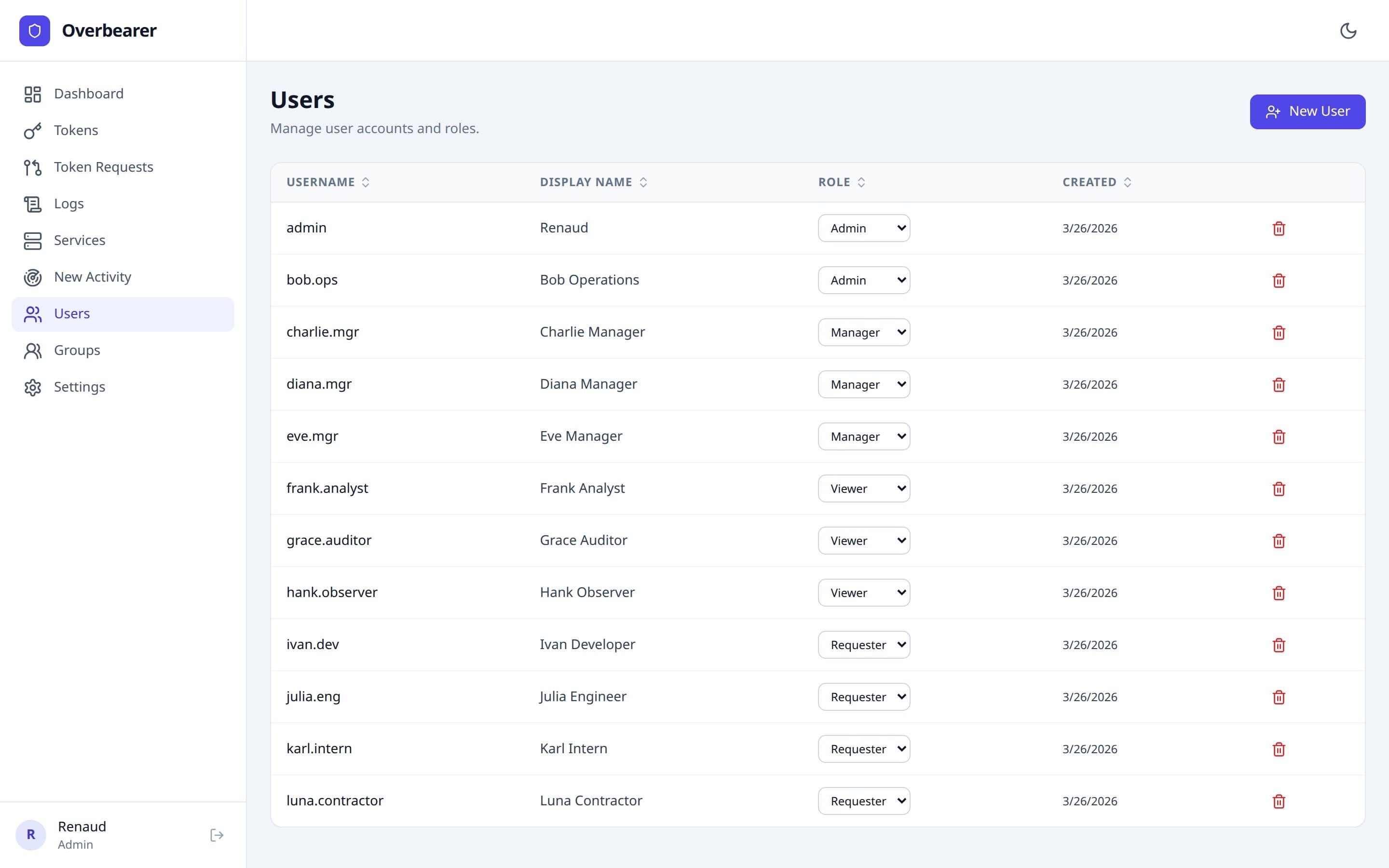Open Settings via the gear icon
The width and height of the screenshot is (1389, 868).
tap(33, 387)
